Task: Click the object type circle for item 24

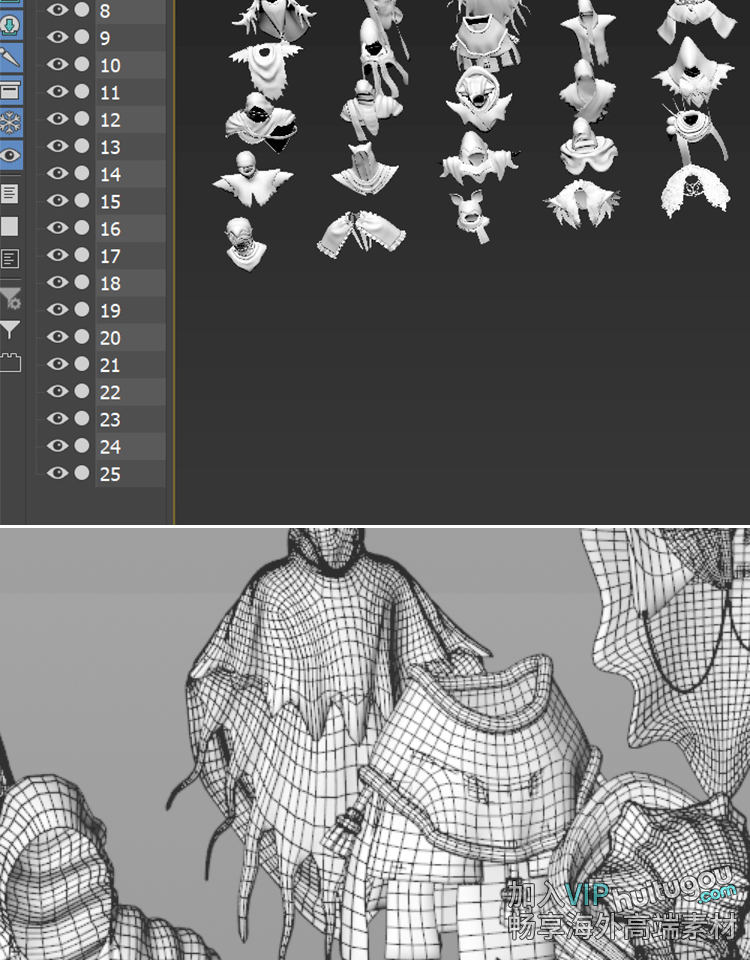Action: pyautogui.click(x=81, y=446)
